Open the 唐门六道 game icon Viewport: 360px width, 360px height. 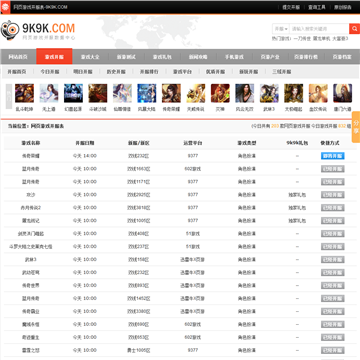tap(343, 93)
